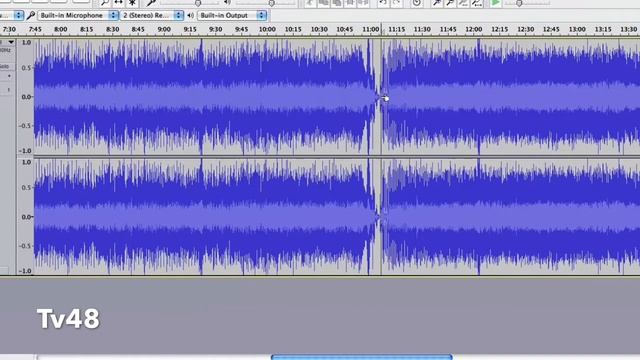Click the Copy icon in edit toolbar
640x360 pixels.
[x=324, y=3]
